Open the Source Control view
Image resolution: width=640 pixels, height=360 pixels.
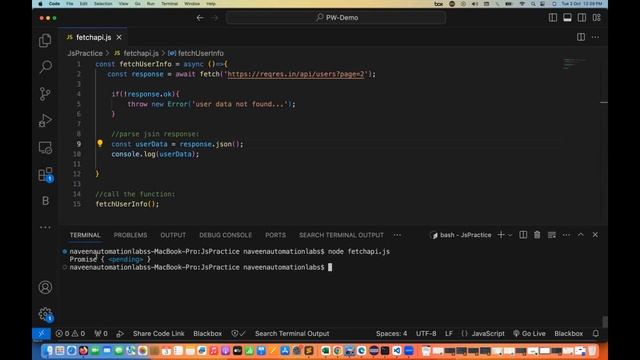pyautogui.click(x=45, y=94)
